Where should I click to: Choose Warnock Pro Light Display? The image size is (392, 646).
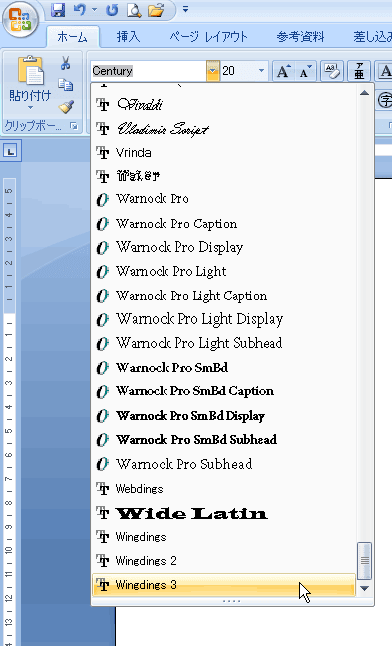pos(224,320)
